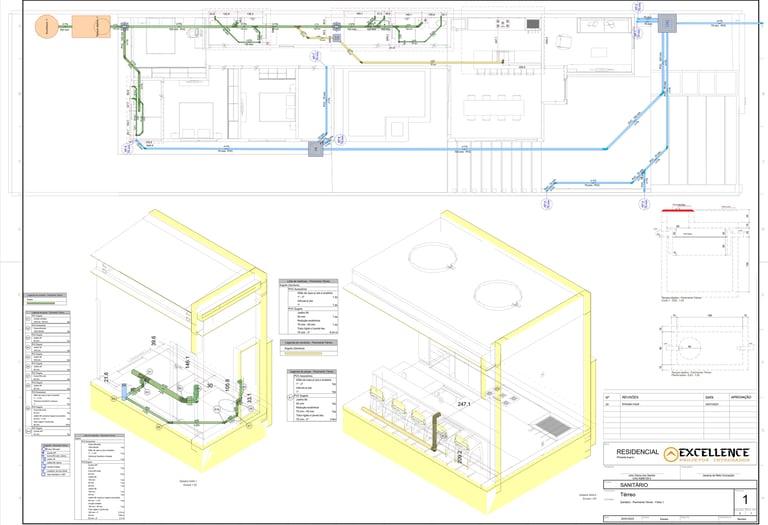Click the SANITÁRIO discipline label
The height and width of the screenshot is (525, 768).
[634, 485]
